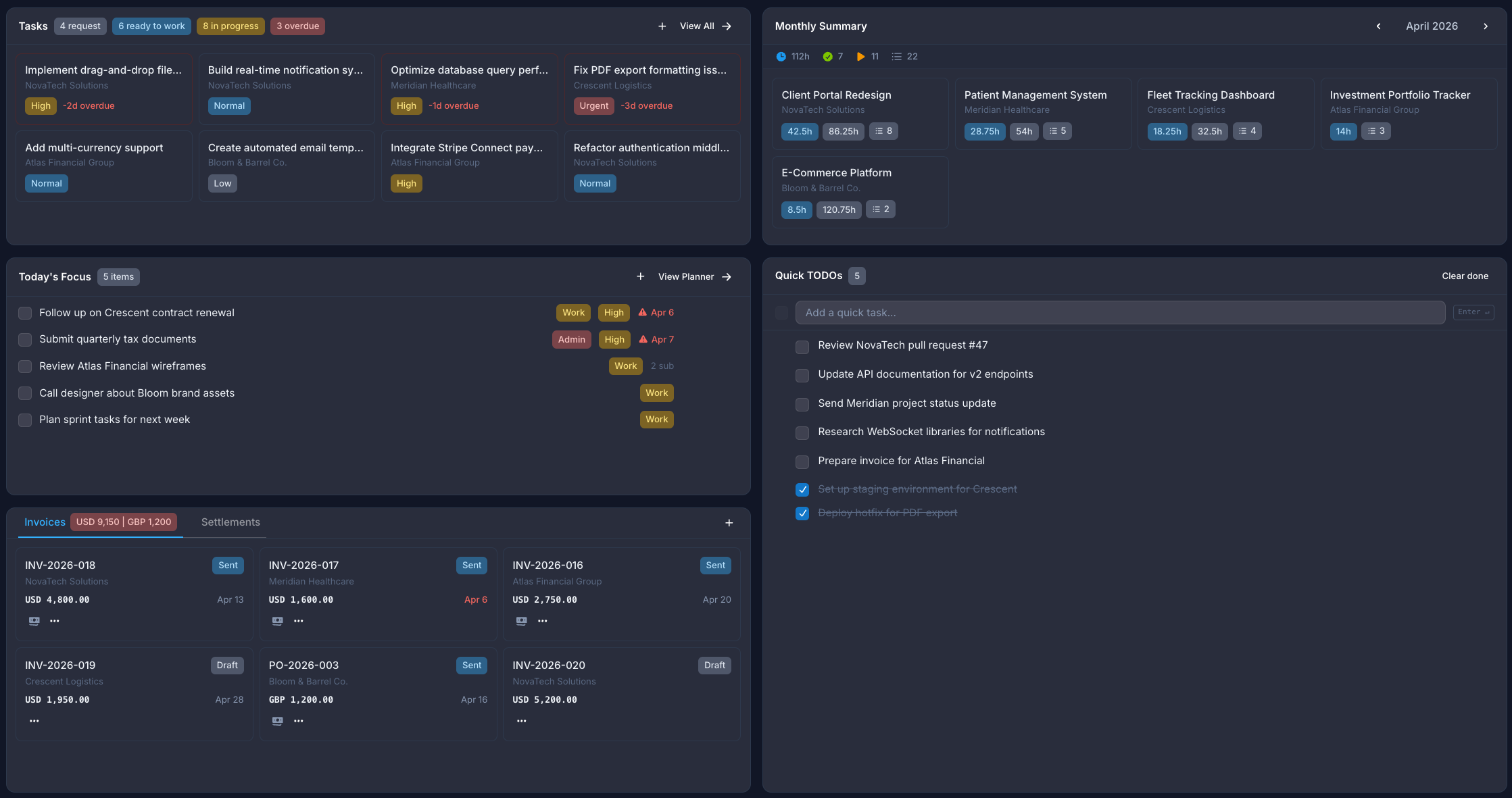This screenshot has width=1512, height=798.
Task: Open Integrate Stripe Connect task card
Action: (469, 166)
